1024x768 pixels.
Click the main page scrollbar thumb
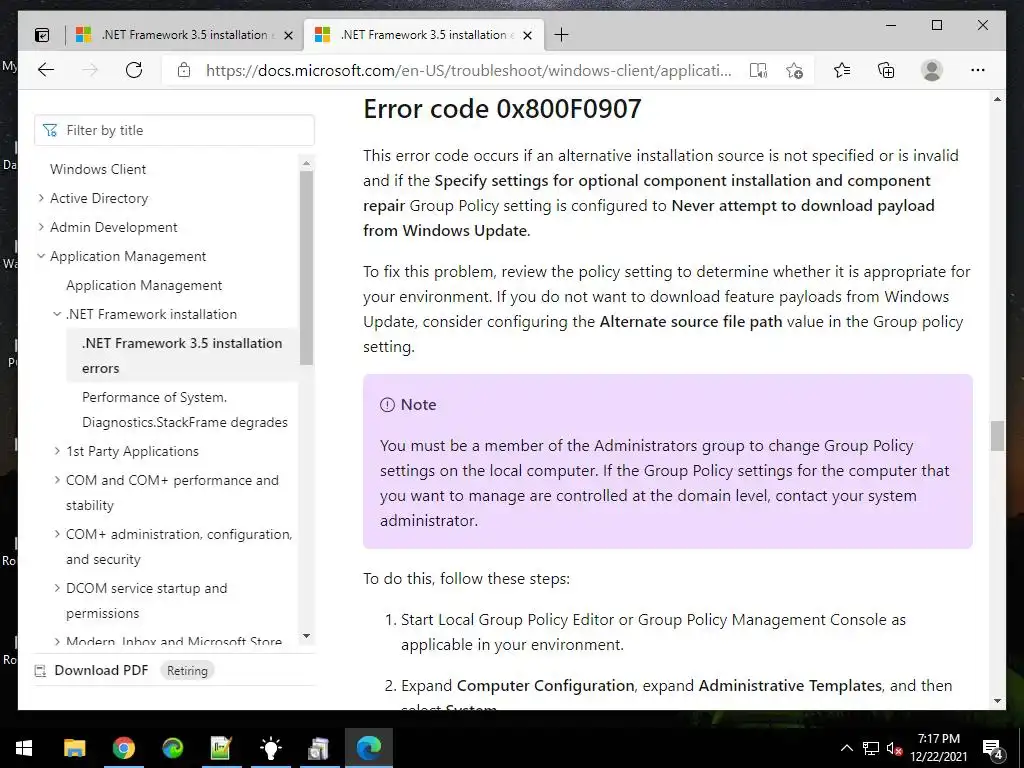tap(997, 436)
